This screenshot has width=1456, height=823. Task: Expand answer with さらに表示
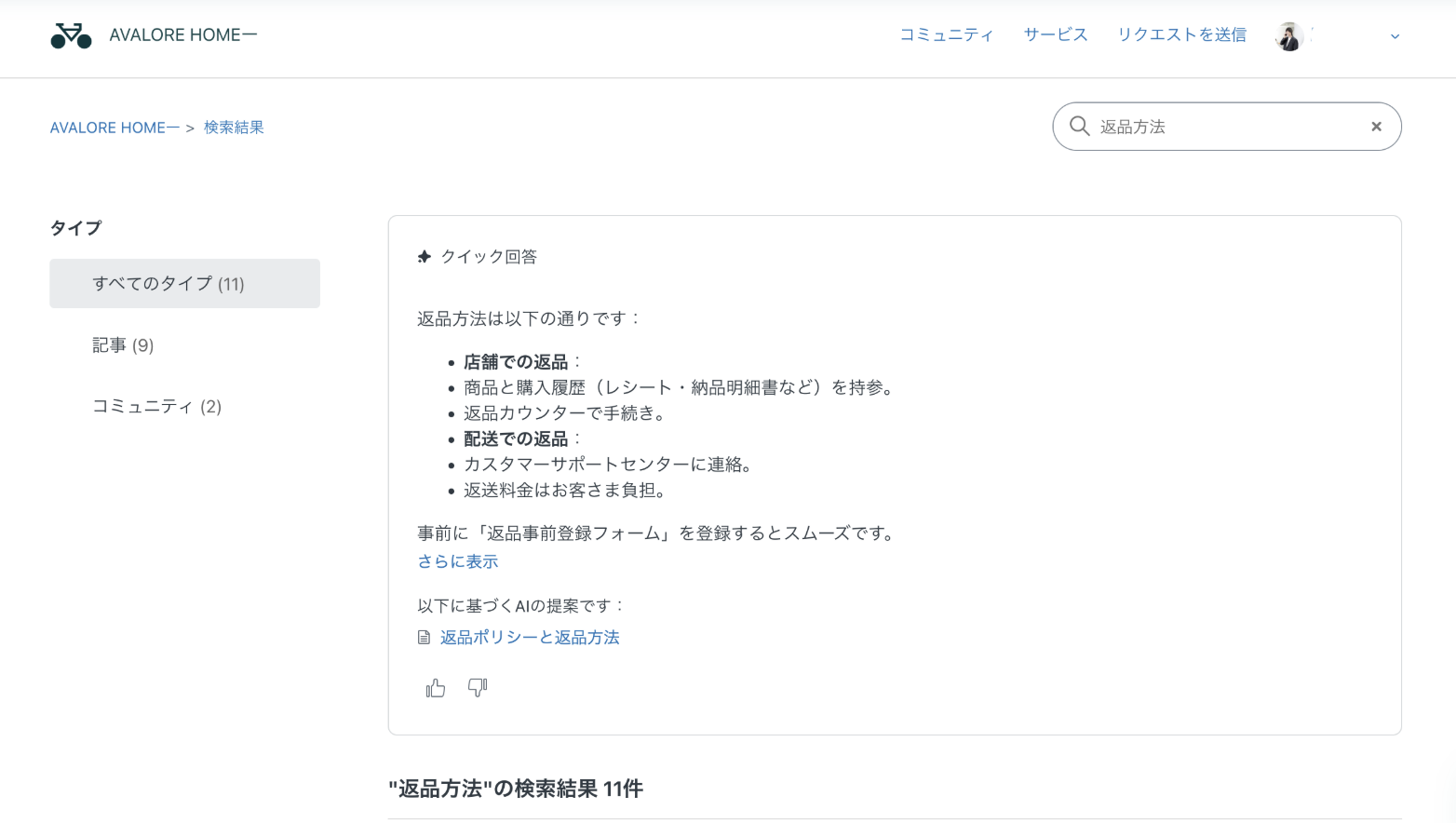tap(457, 561)
